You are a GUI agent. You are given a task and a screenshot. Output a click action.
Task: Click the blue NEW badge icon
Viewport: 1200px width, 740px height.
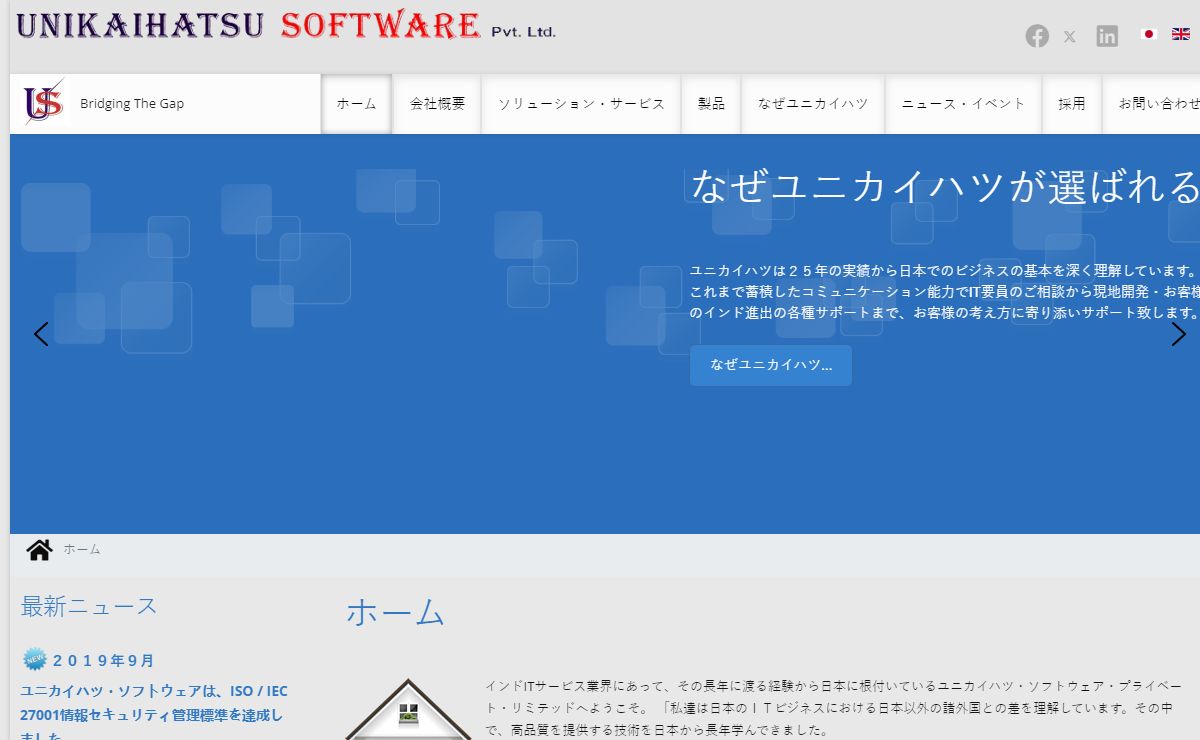35,659
